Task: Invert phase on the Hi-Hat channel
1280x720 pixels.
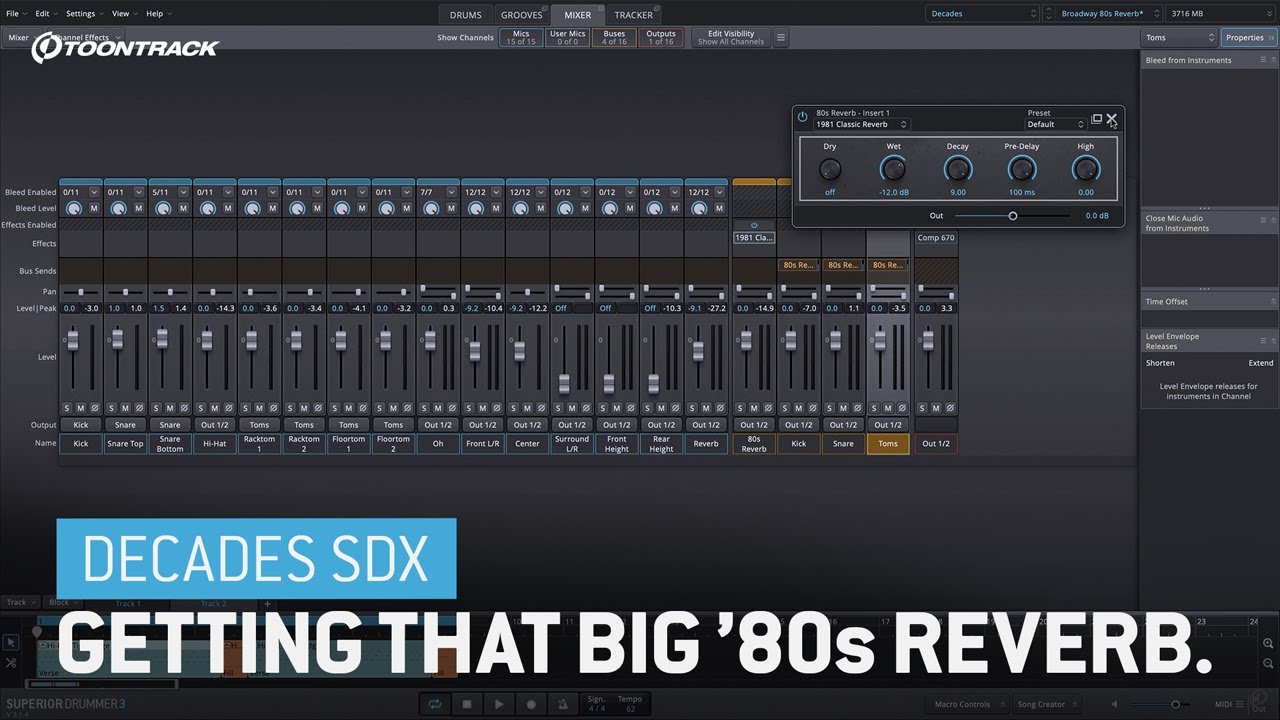Action: 228,408
